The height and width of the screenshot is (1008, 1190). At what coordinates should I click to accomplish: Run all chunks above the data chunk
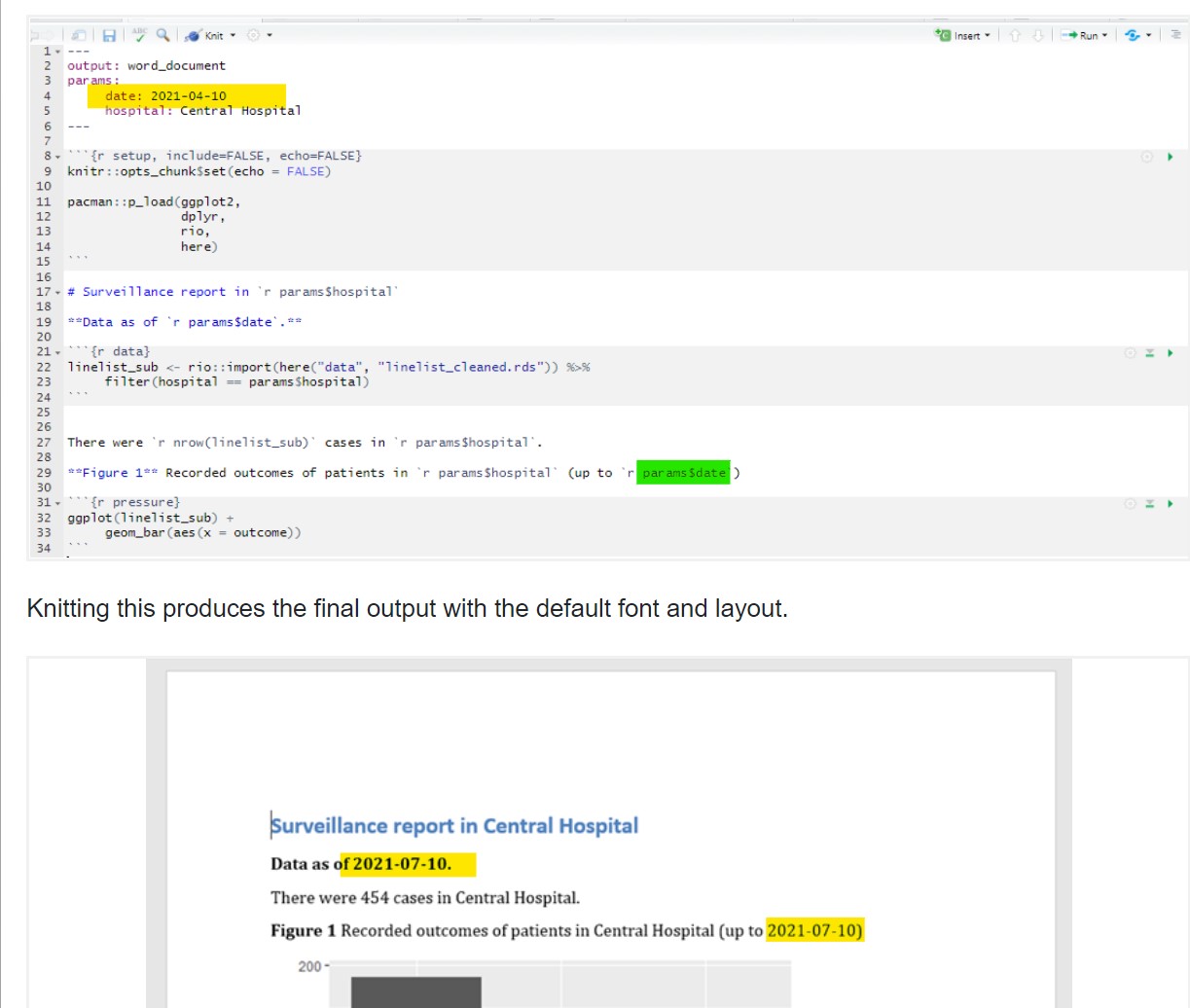tap(1147, 352)
